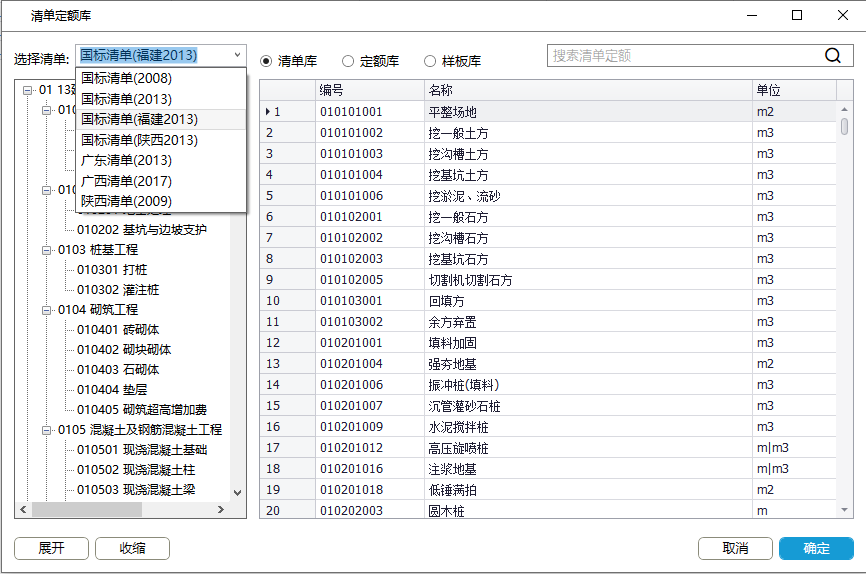Select tree item 010502 现浇混凝土柱
The width and height of the screenshot is (866, 574).
[x=136, y=470]
